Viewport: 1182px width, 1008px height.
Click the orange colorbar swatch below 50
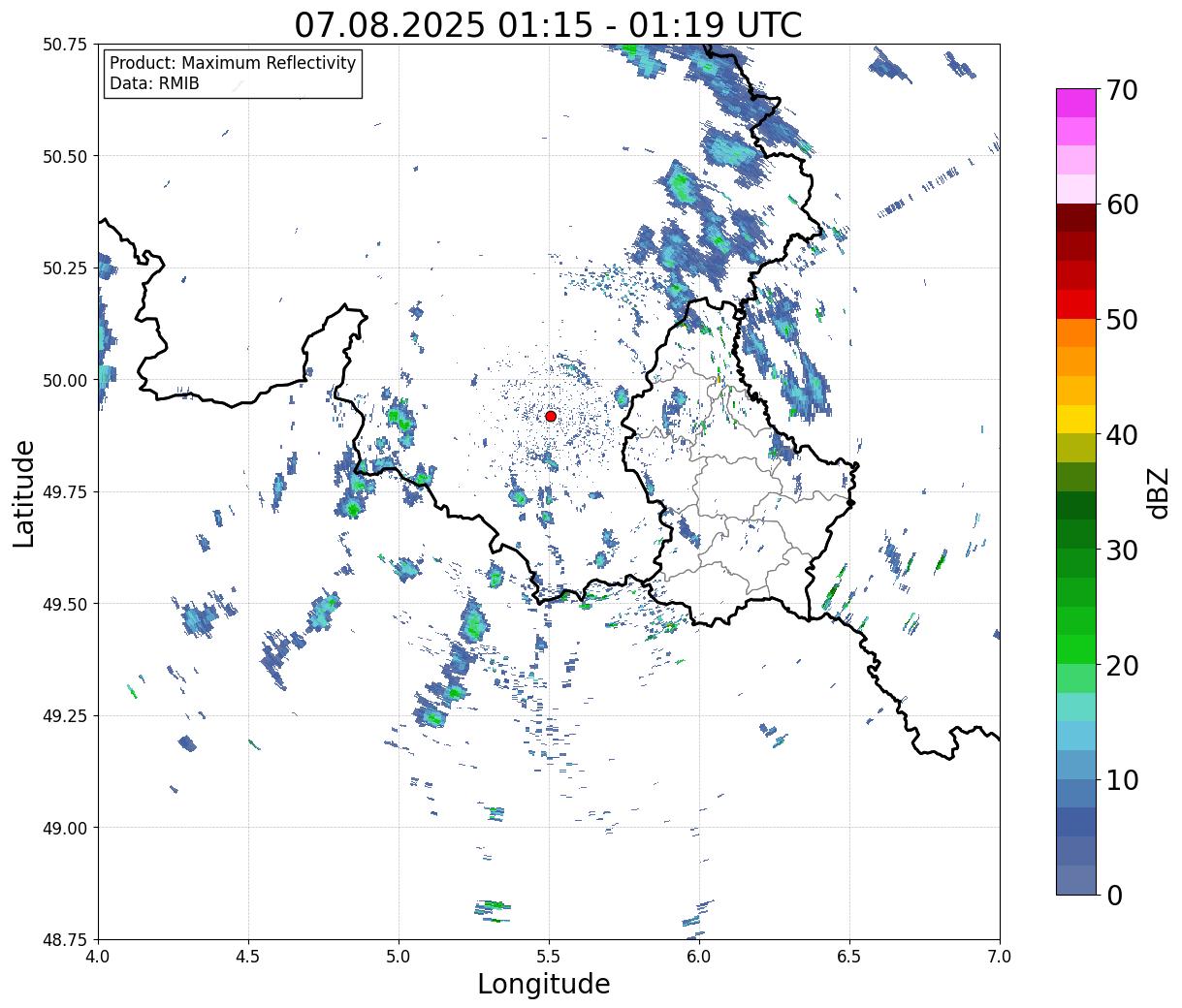point(1076,333)
